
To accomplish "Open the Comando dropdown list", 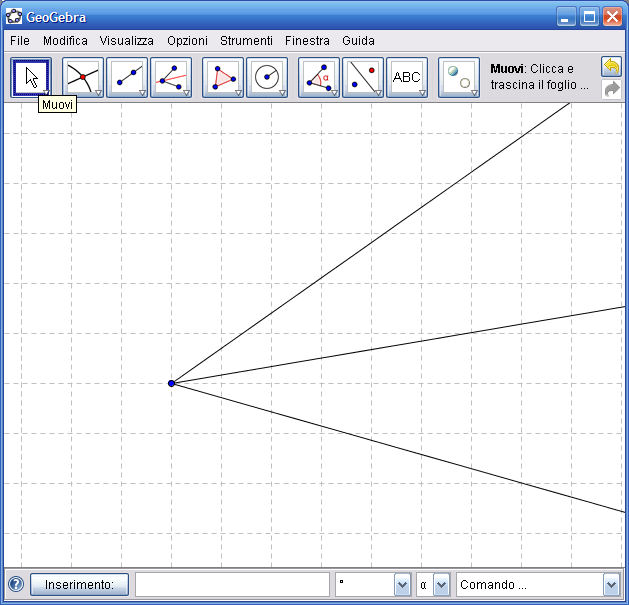I will (x=611, y=585).
